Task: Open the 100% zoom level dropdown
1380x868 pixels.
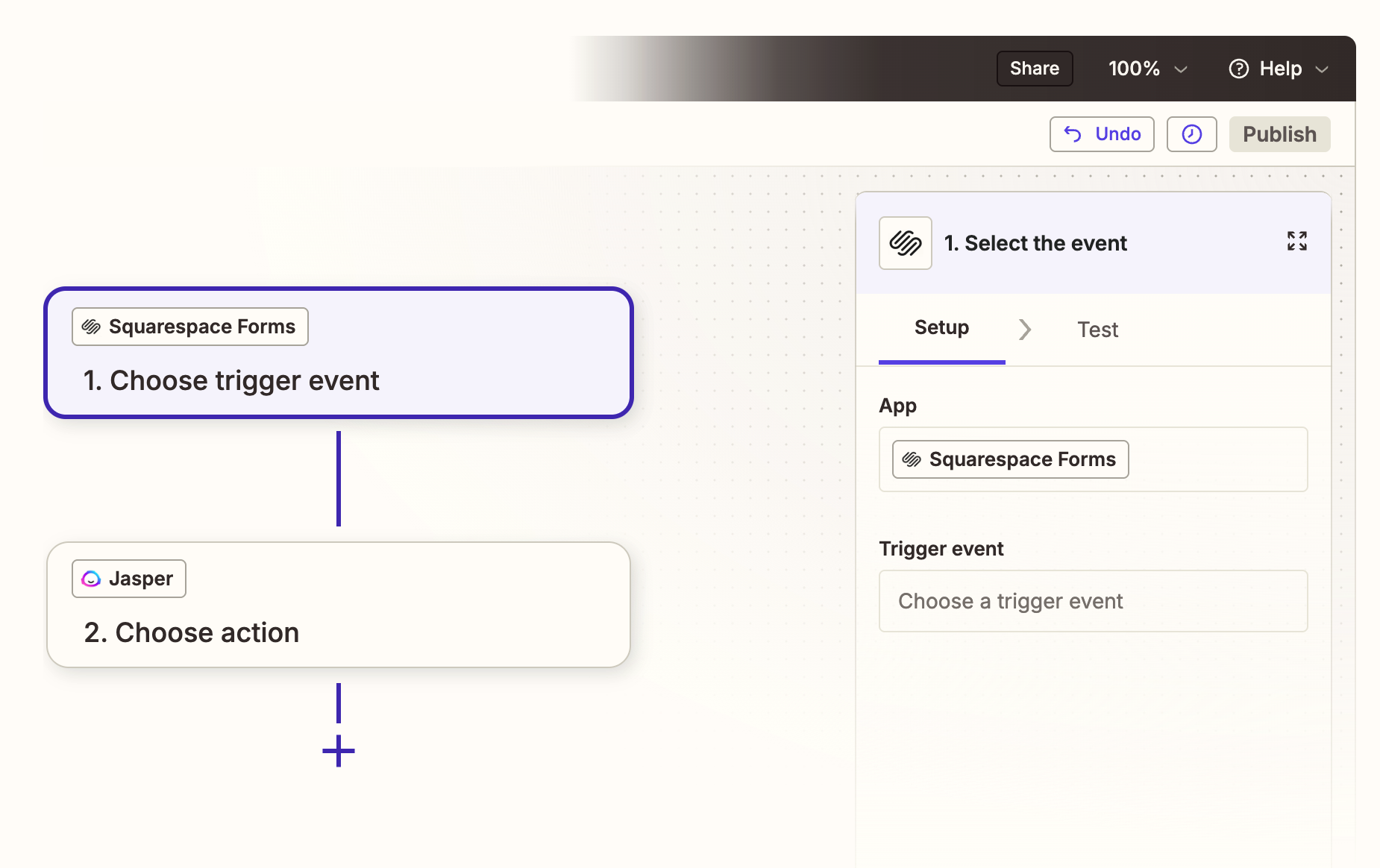Action: click(1147, 69)
